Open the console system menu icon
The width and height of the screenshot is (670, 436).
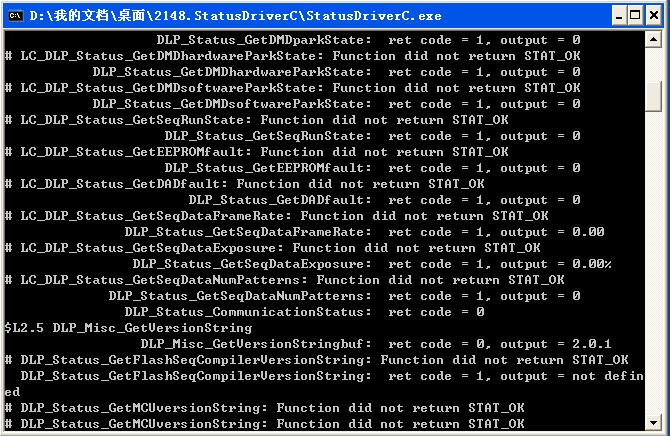[15, 16]
